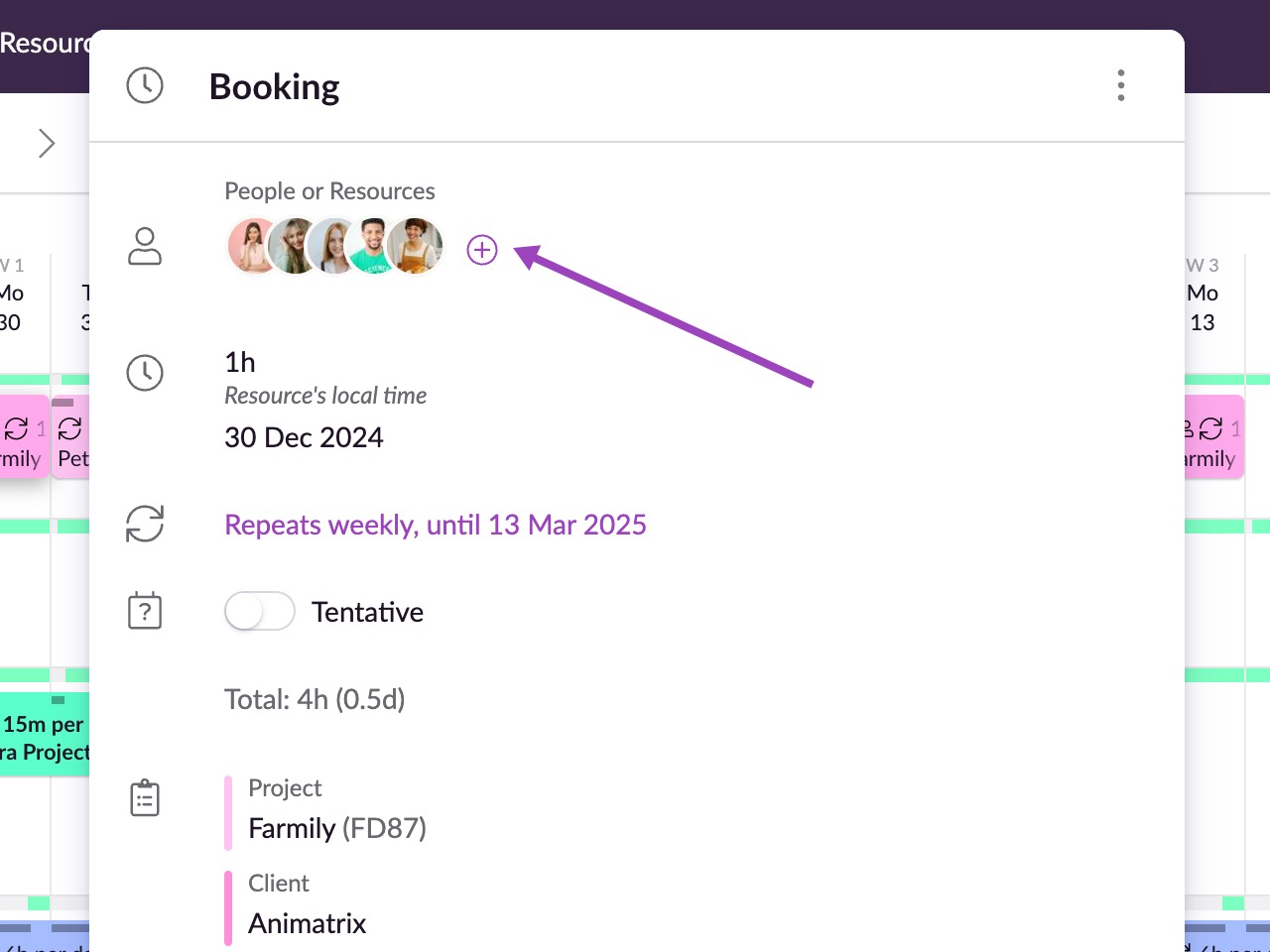Open the Farmily (FD87) project field
This screenshot has height=952, width=1270.
point(337,828)
